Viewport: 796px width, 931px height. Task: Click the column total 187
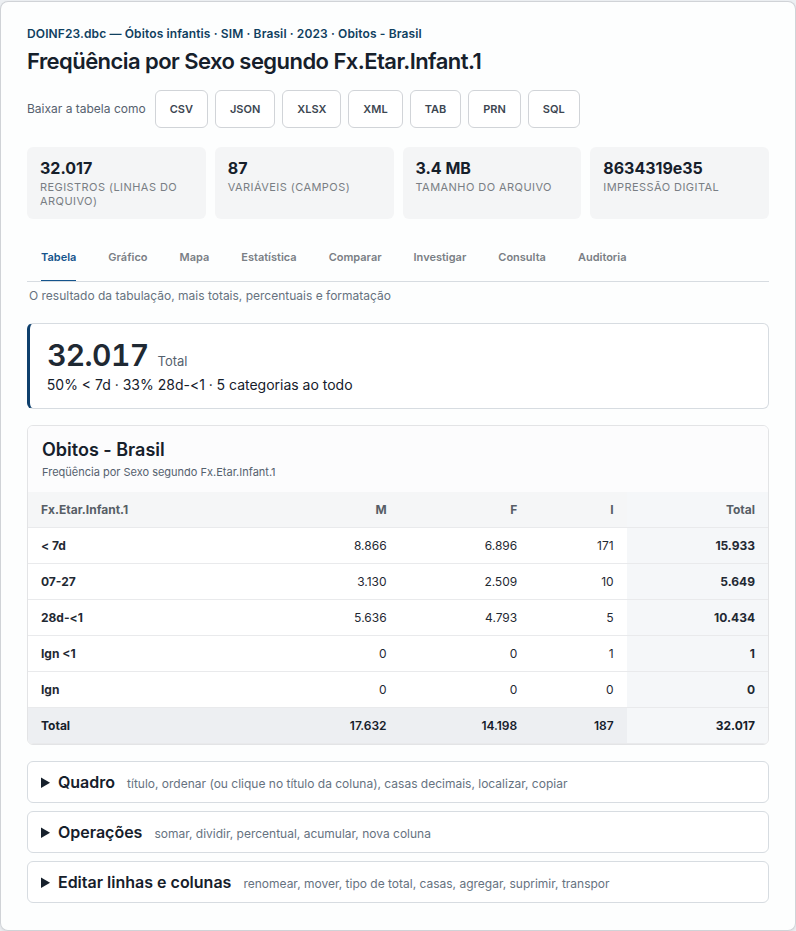(604, 726)
